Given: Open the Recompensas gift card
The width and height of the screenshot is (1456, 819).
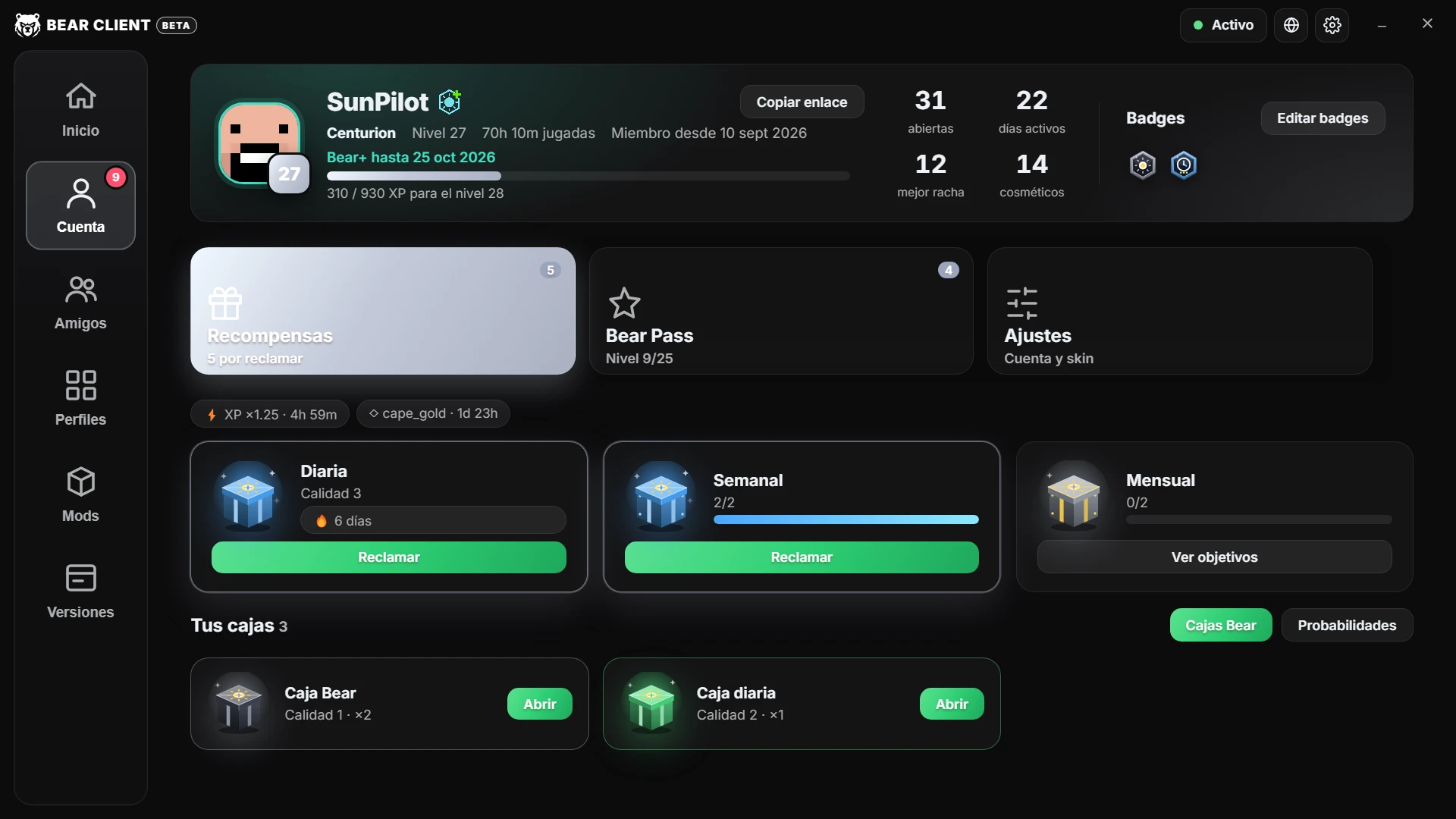Looking at the screenshot, I should coord(383,311).
